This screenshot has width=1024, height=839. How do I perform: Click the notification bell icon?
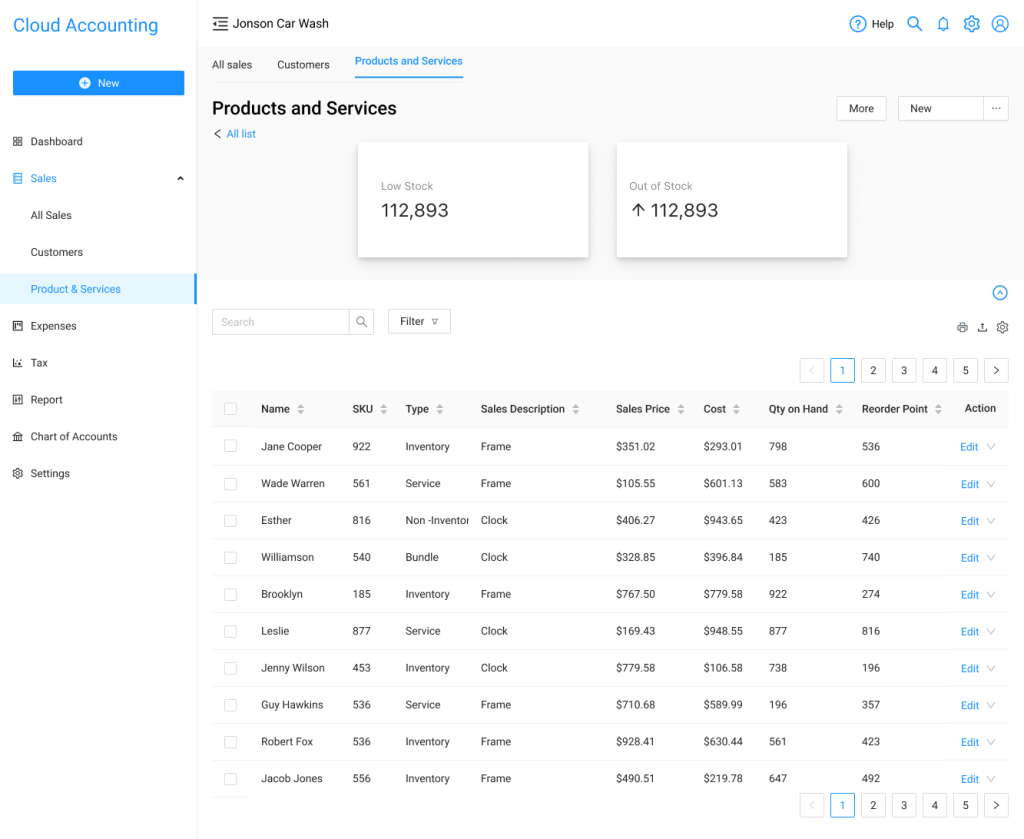tap(943, 24)
